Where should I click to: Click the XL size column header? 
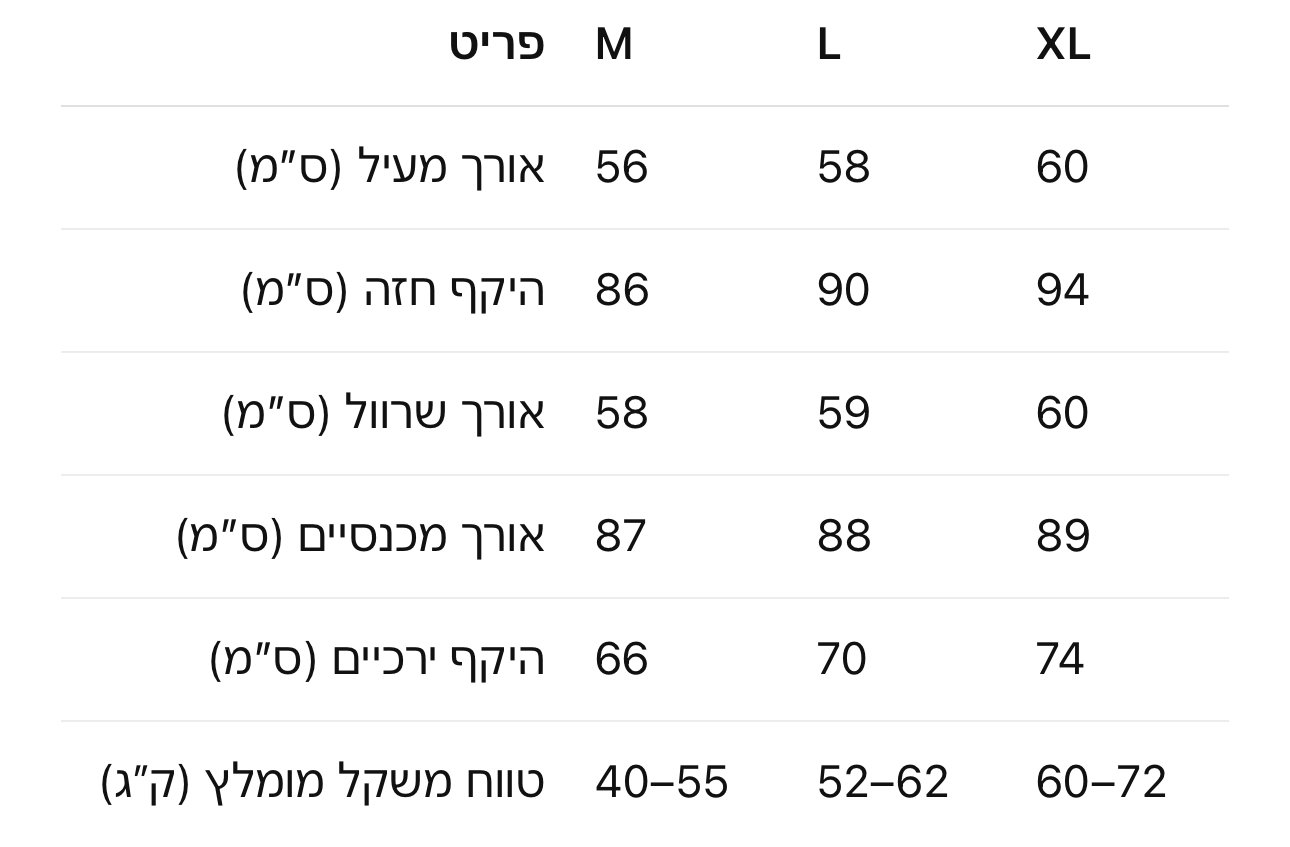point(1063,45)
